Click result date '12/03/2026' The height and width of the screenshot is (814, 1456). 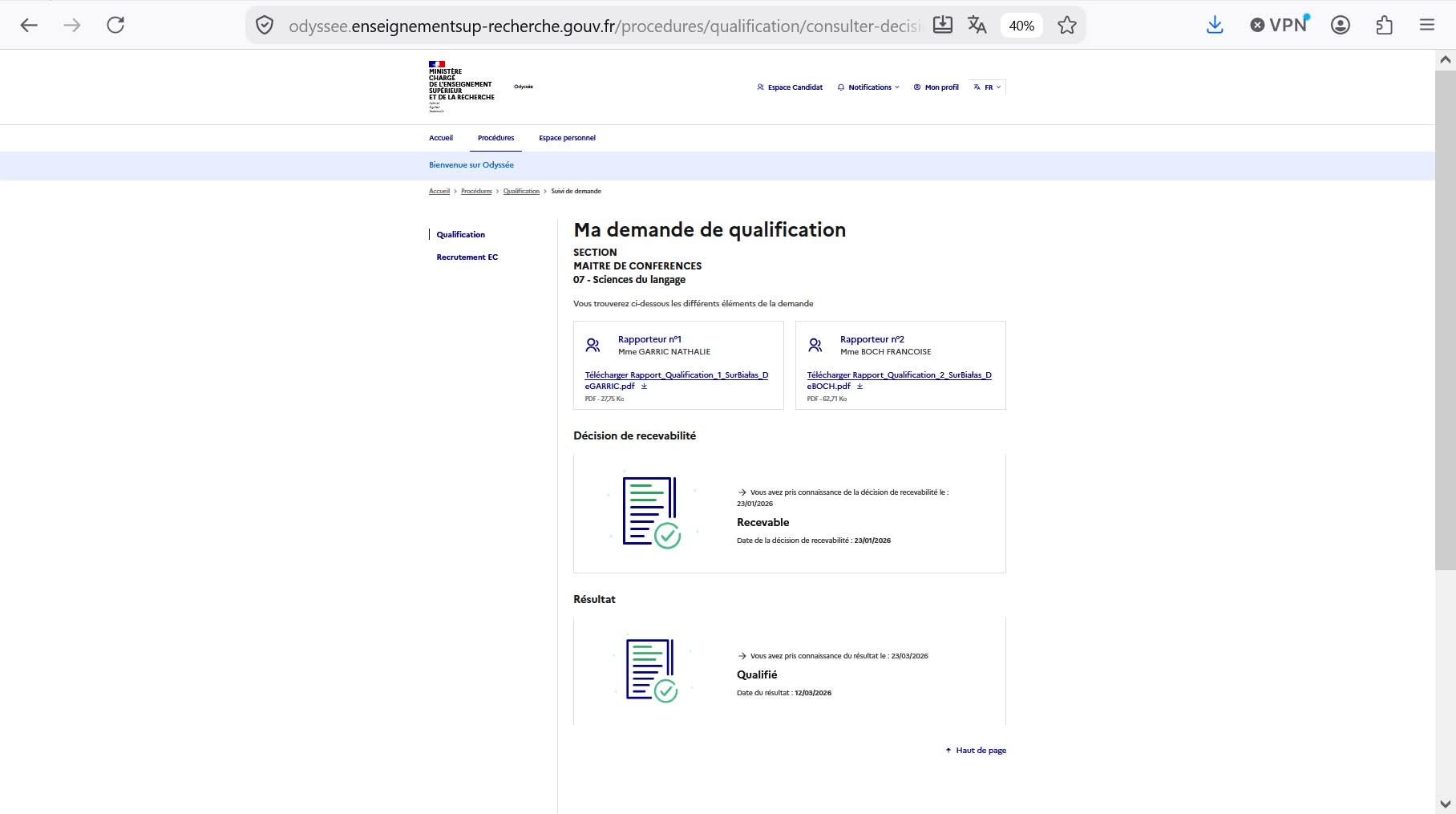point(813,693)
